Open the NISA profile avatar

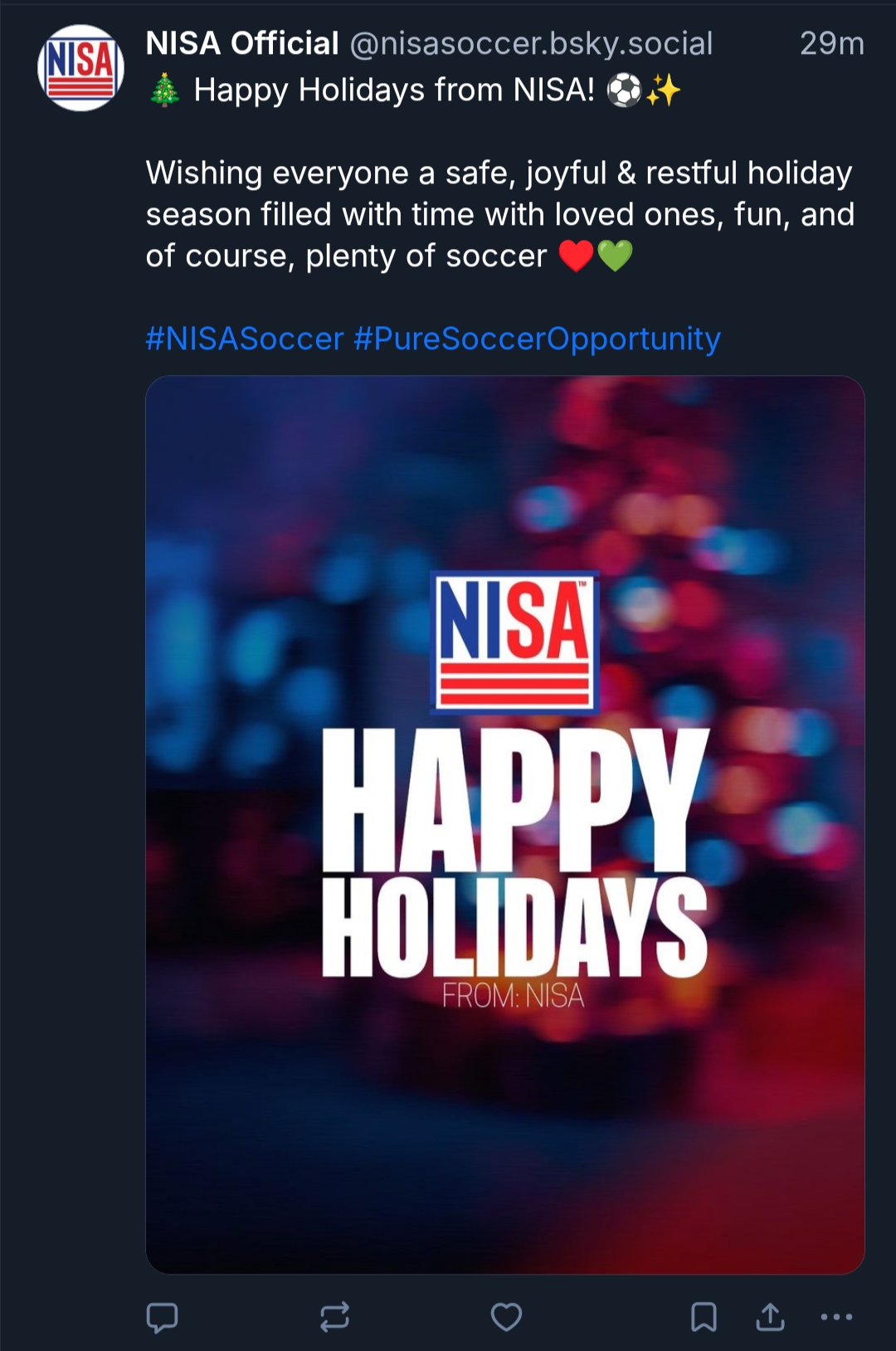(x=80, y=68)
